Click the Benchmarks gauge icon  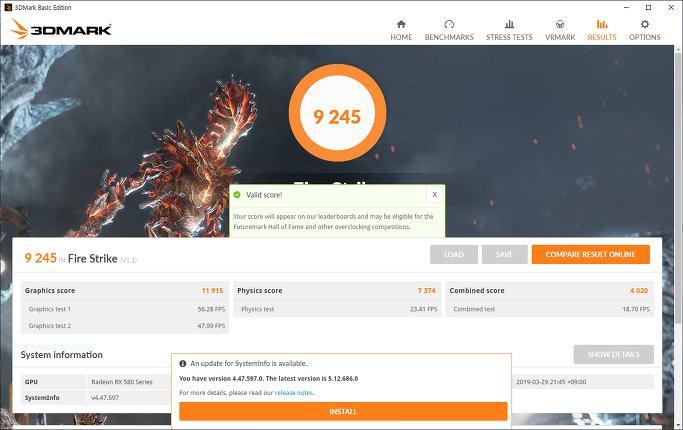[x=449, y=24]
